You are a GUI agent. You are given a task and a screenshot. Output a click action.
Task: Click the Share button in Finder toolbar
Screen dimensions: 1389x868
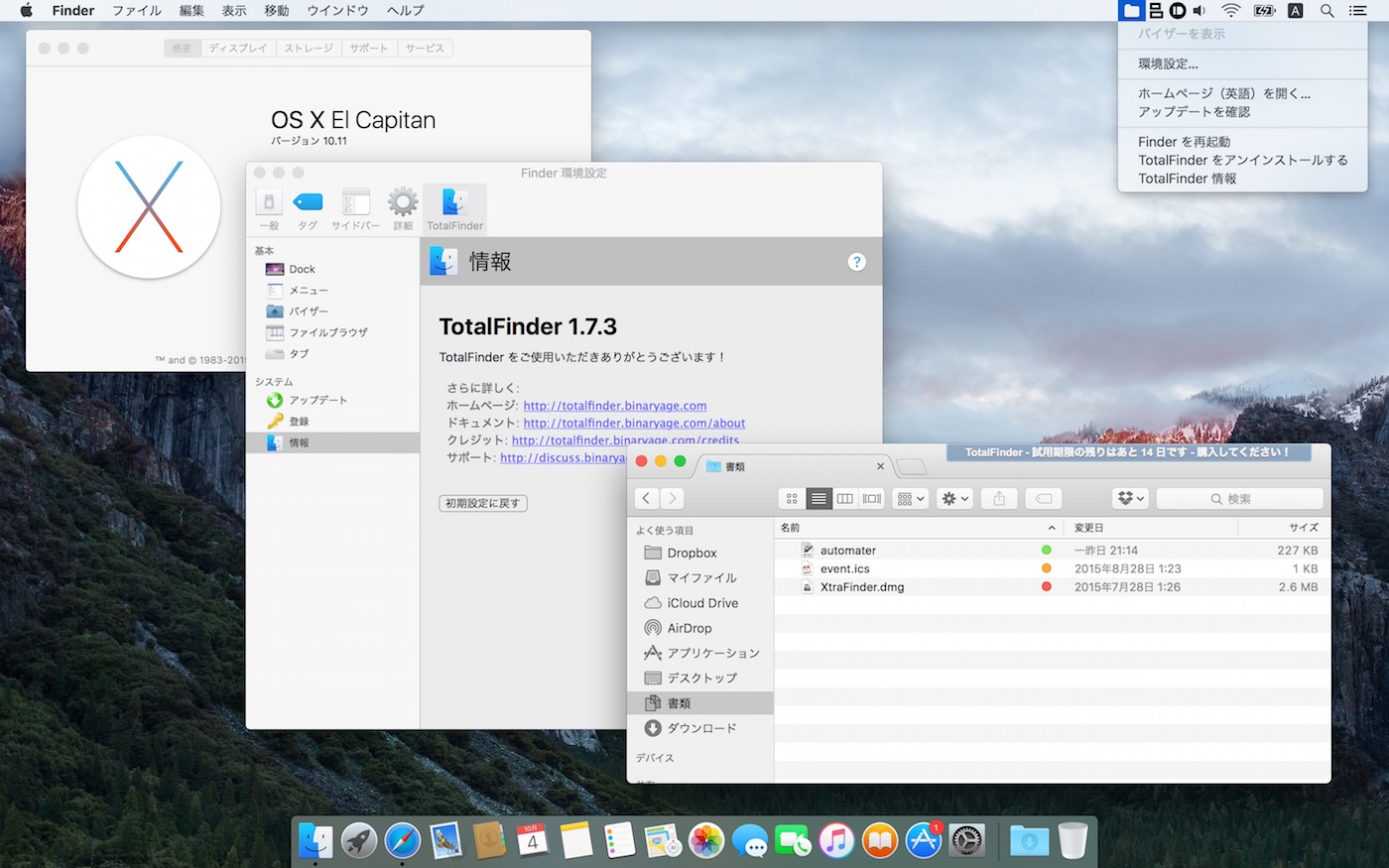point(999,498)
